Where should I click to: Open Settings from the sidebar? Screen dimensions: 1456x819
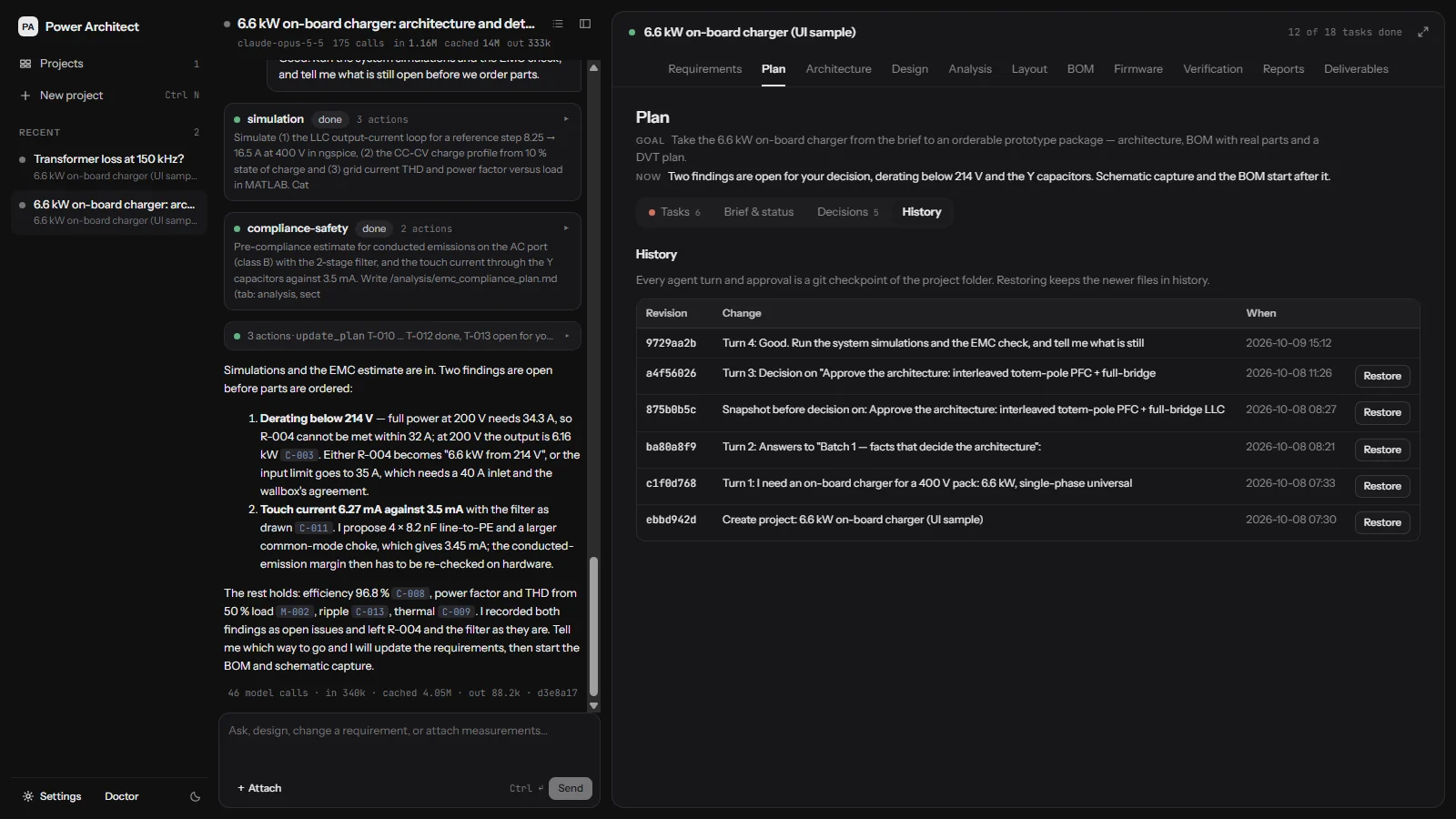pos(52,796)
